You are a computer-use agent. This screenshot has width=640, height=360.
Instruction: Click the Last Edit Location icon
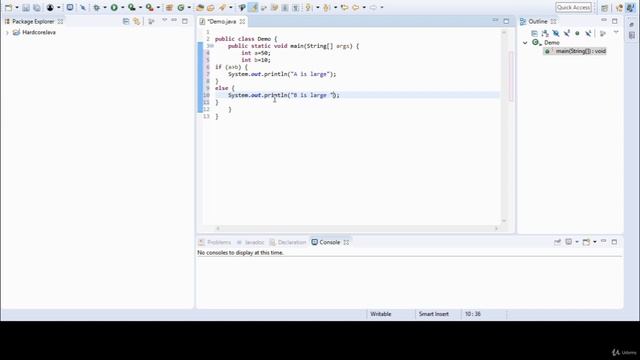pyautogui.click(x=344, y=7)
